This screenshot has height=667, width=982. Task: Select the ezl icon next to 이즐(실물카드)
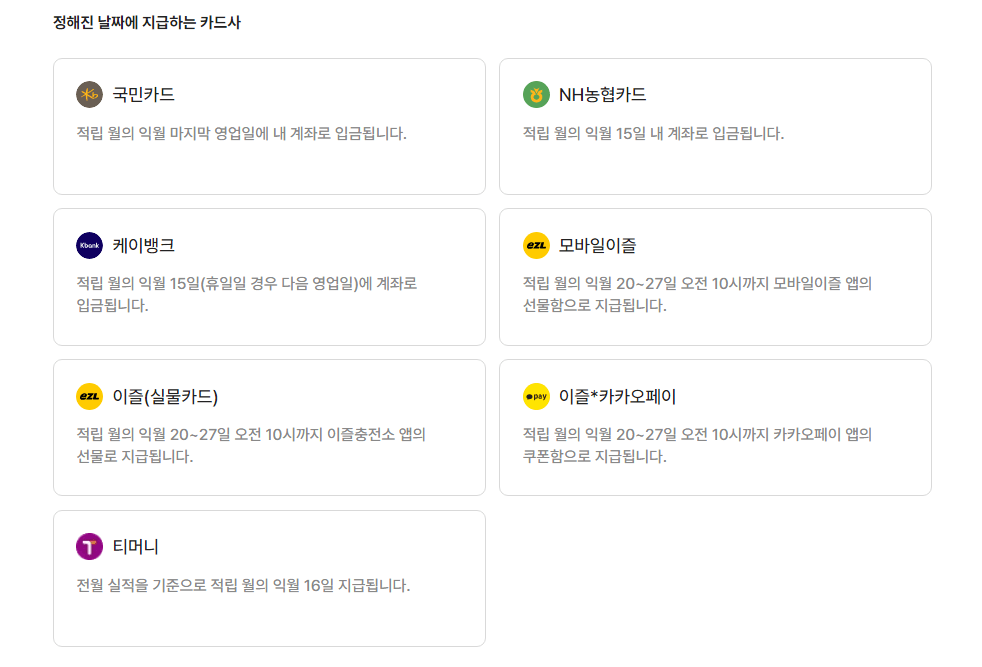[x=87, y=396]
